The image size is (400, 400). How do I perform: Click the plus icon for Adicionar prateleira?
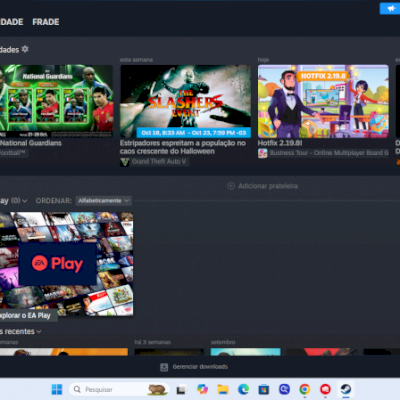coord(231,186)
